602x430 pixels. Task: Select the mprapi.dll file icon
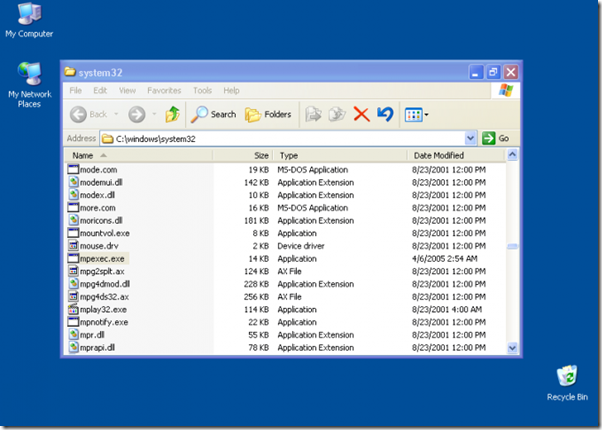(x=73, y=347)
